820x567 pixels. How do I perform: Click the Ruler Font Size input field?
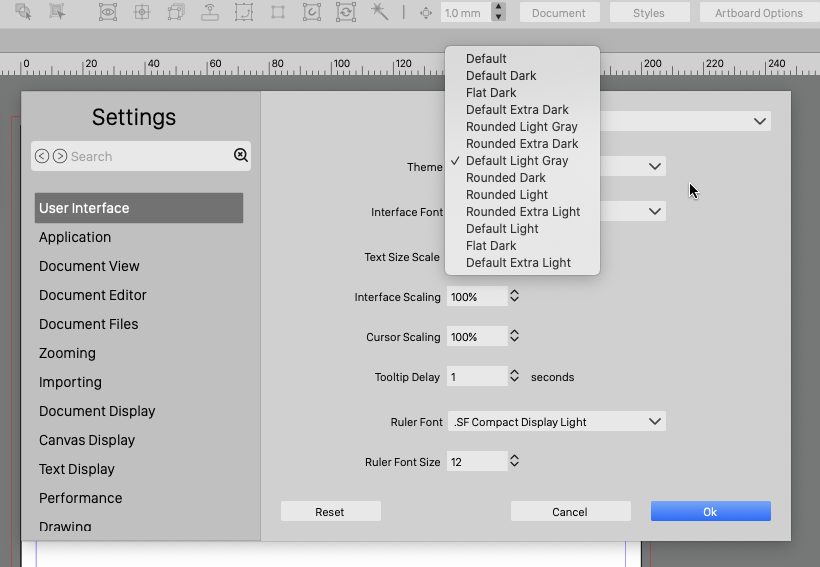(x=476, y=462)
